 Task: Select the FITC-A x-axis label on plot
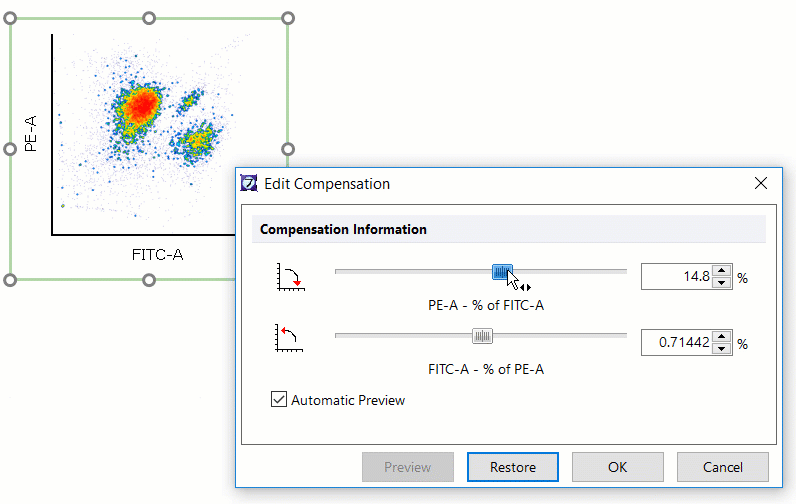tap(157, 254)
